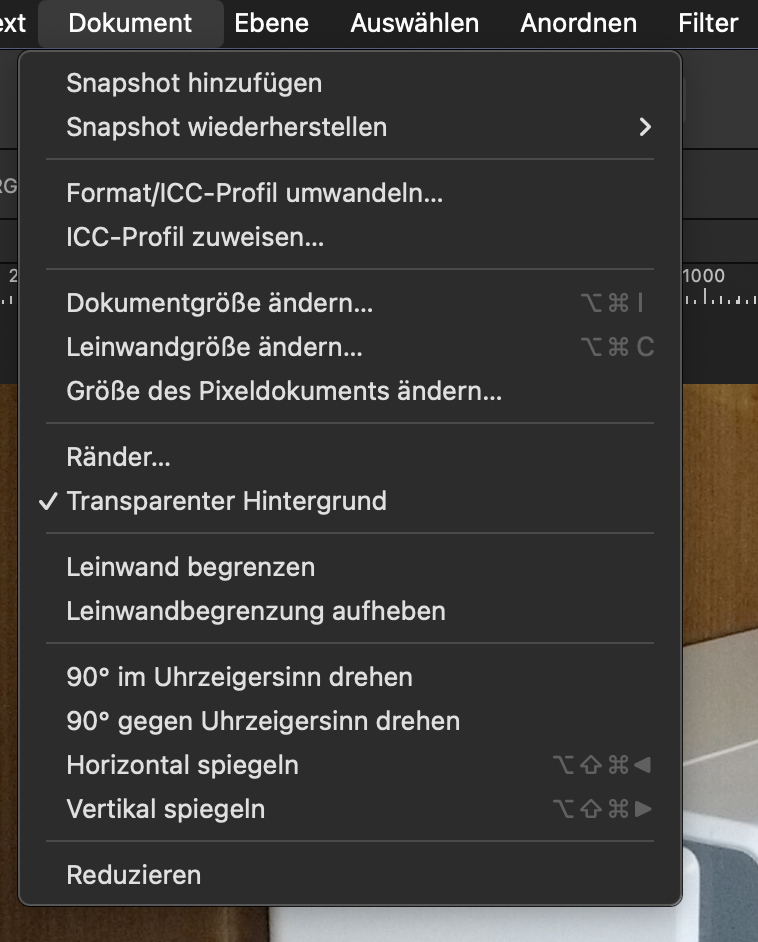Open 'Leinwandgröße ändern…' dialog

tap(214, 347)
